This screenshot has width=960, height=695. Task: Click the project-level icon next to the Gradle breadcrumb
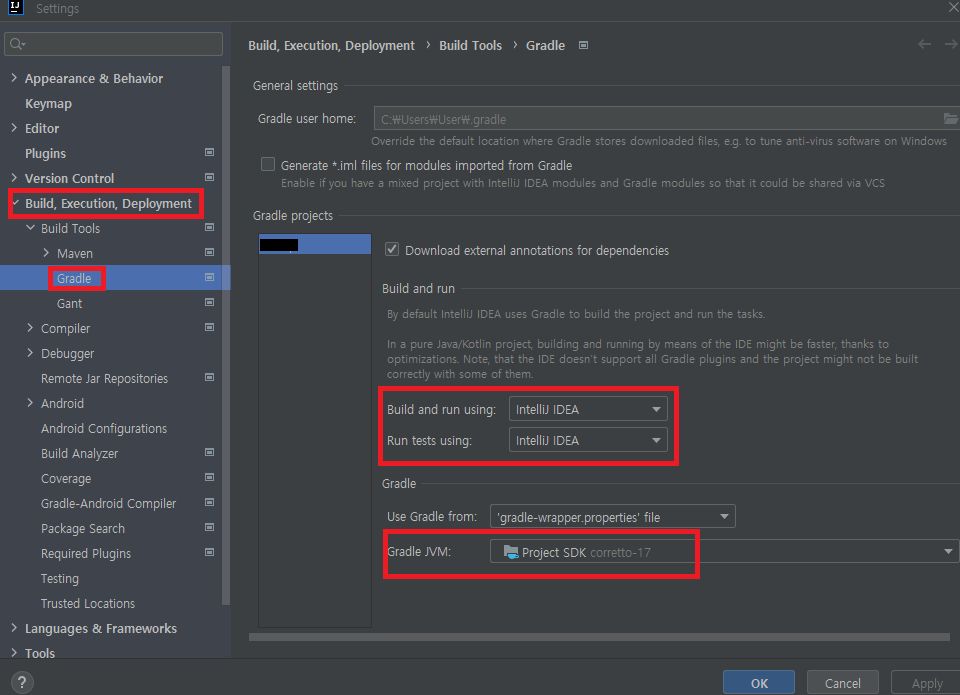pyautogui.click(x=583, y=45)
